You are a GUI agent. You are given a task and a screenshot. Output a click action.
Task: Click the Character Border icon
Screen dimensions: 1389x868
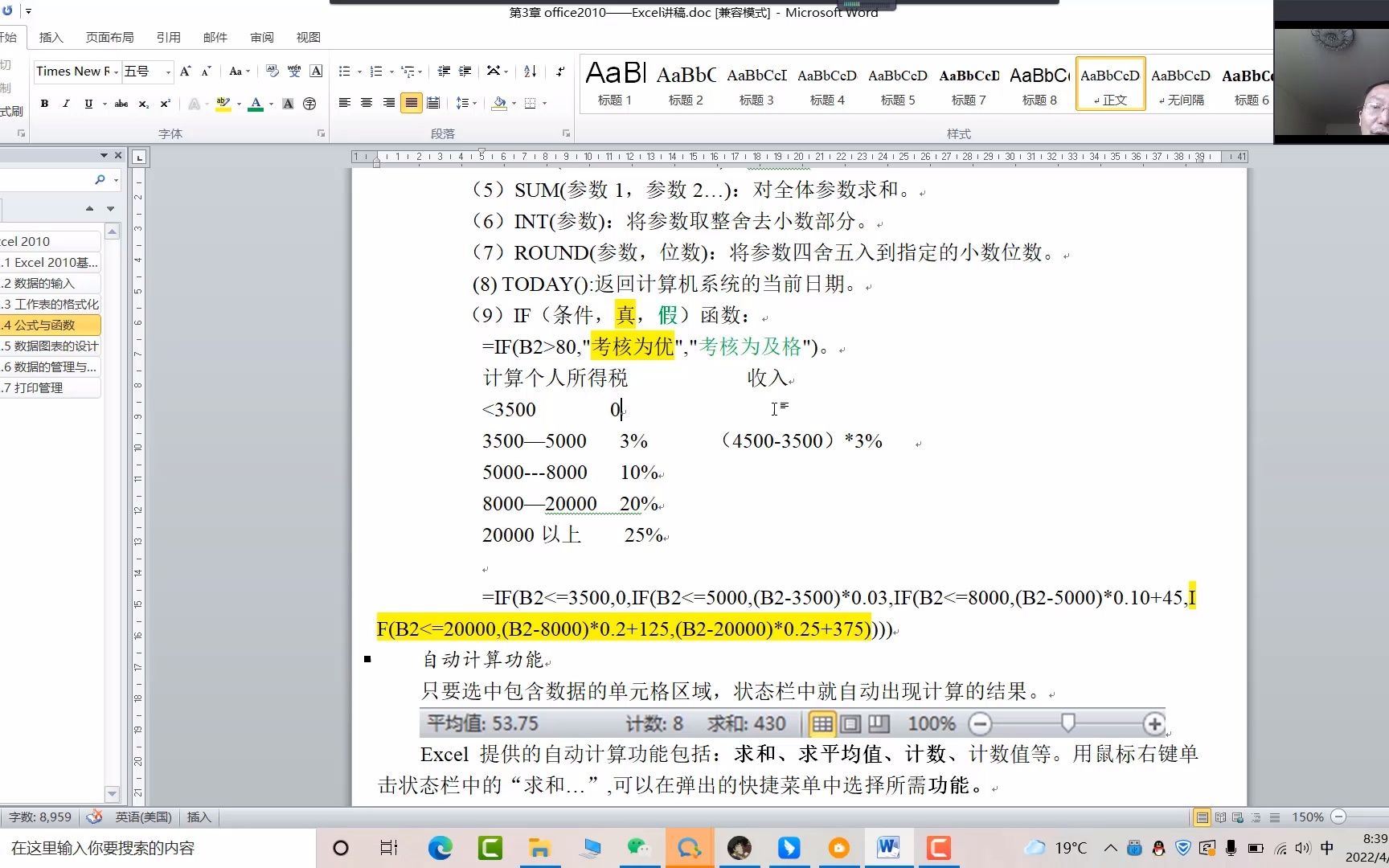[316, 72]
